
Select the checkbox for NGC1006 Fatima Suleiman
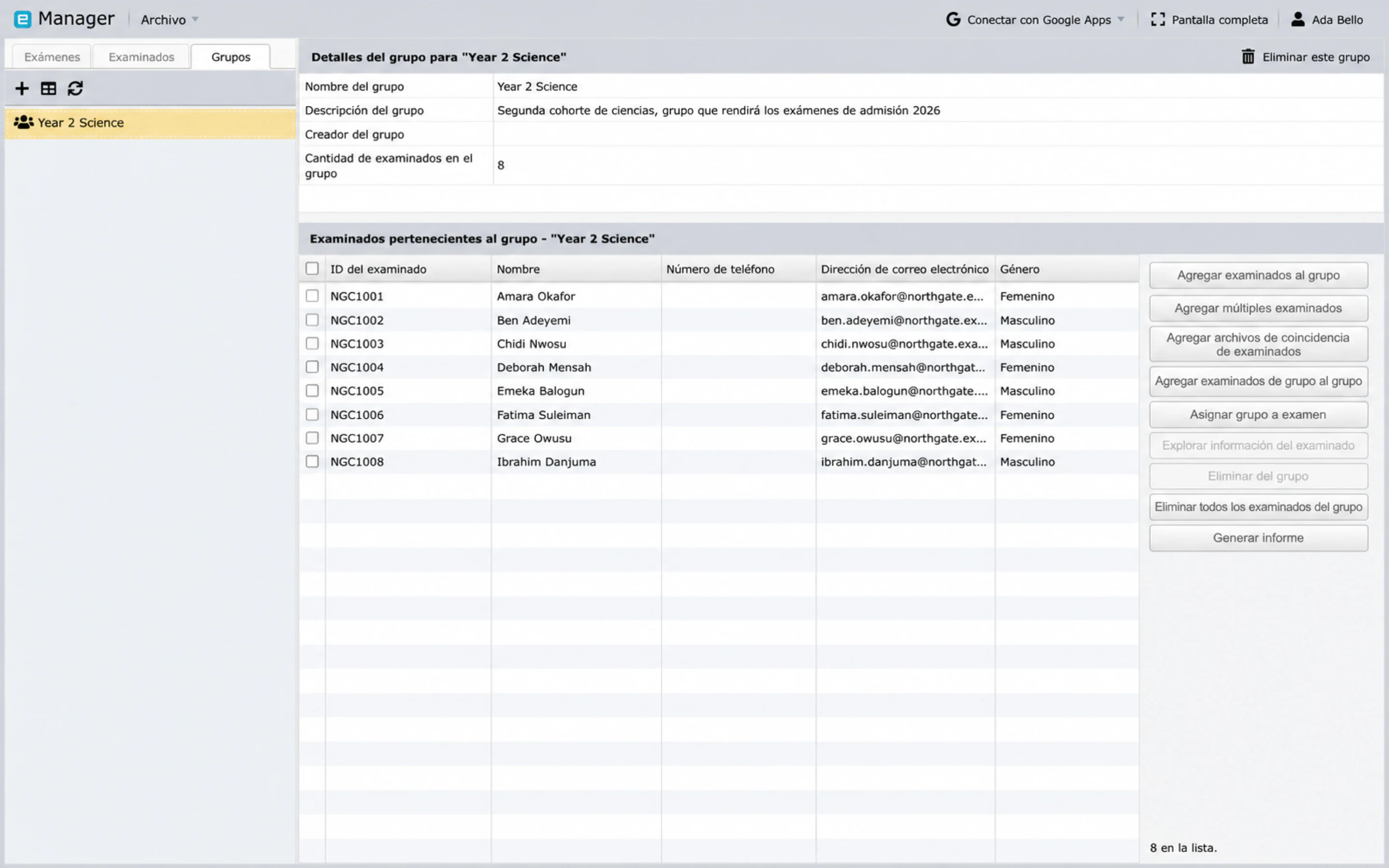pyautogui.click(x=312, y=415)
